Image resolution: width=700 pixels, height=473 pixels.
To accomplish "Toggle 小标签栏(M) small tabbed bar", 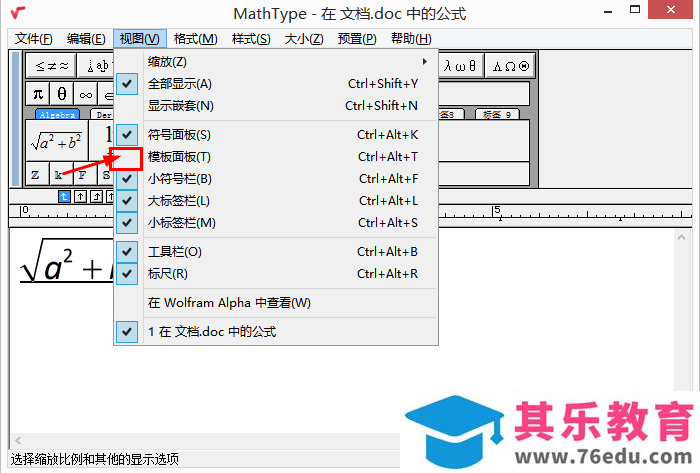I will pyautogui.click(x=276, y=223).
